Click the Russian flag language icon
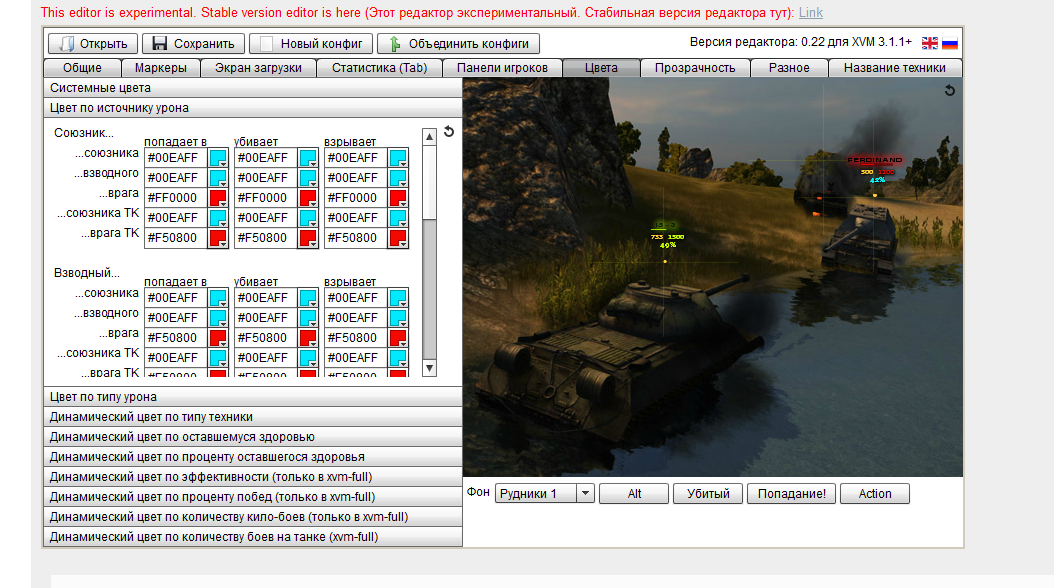Image resolution: width=1054 pixels, height=588 pixels. pyautogui.click(x=950, y=43)
